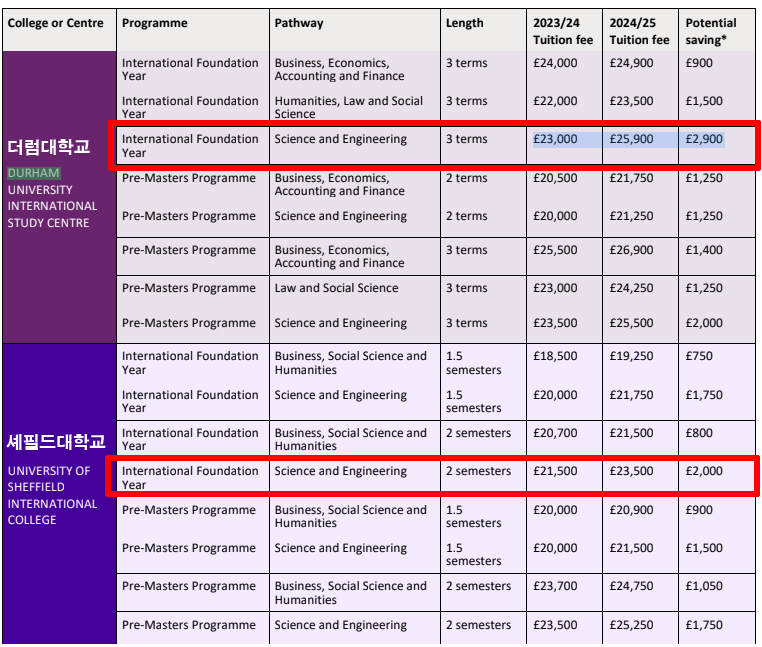Click £1,750 saving in £25,250 row
Image resolution: width=762 pixels, height=647 pixels.
tap(704, 625)
